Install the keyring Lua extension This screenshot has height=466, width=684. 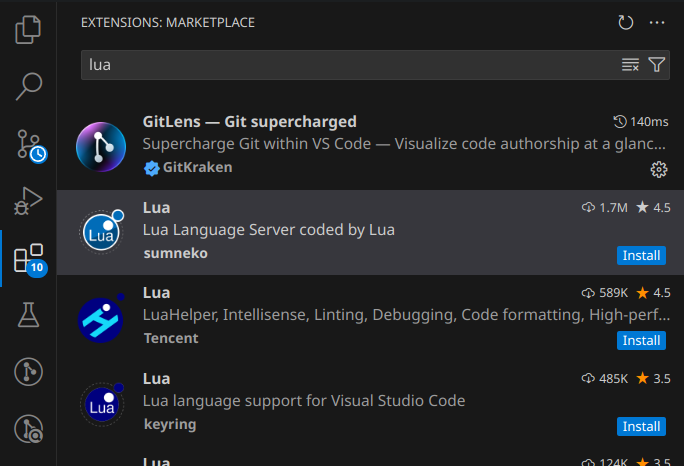coord(641,426)
